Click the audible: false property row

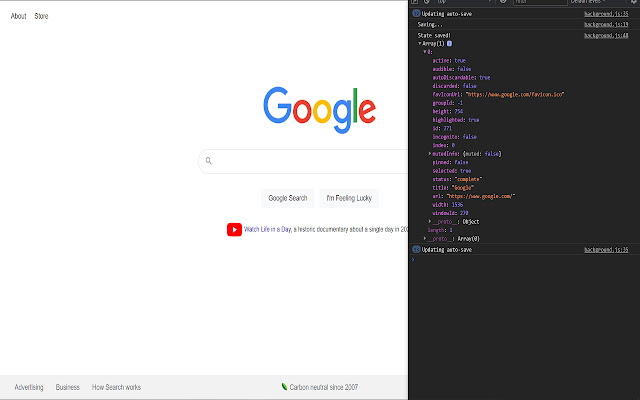click(x=452, y=69)
